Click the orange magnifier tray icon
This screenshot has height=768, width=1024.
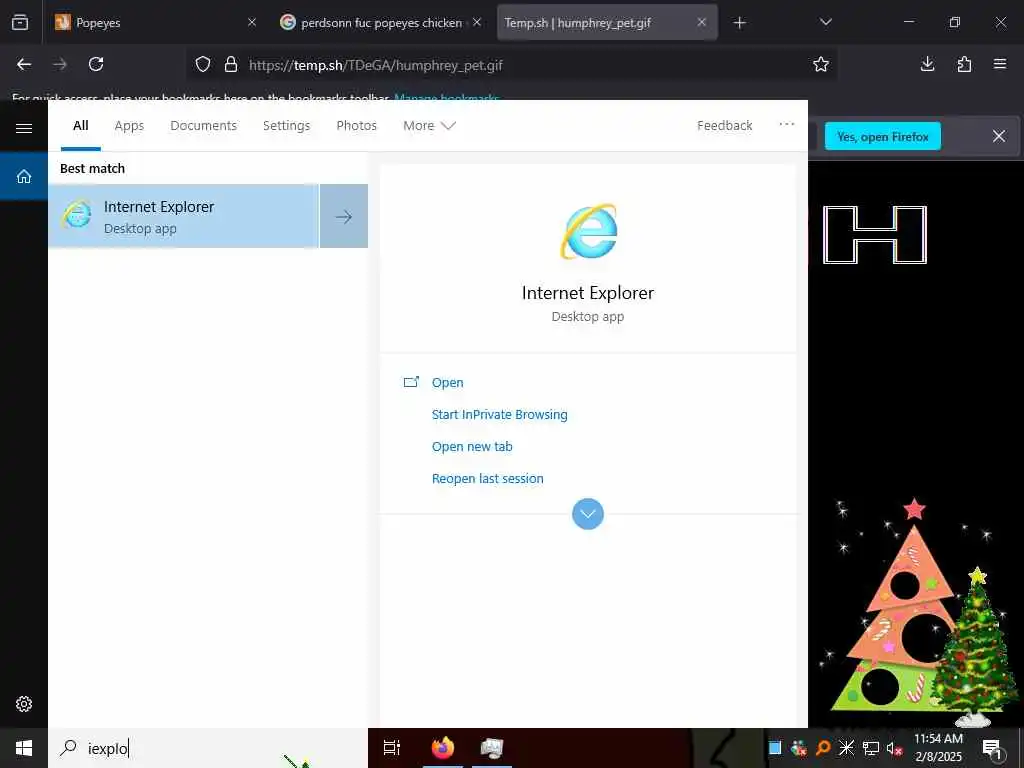[823, 748]
